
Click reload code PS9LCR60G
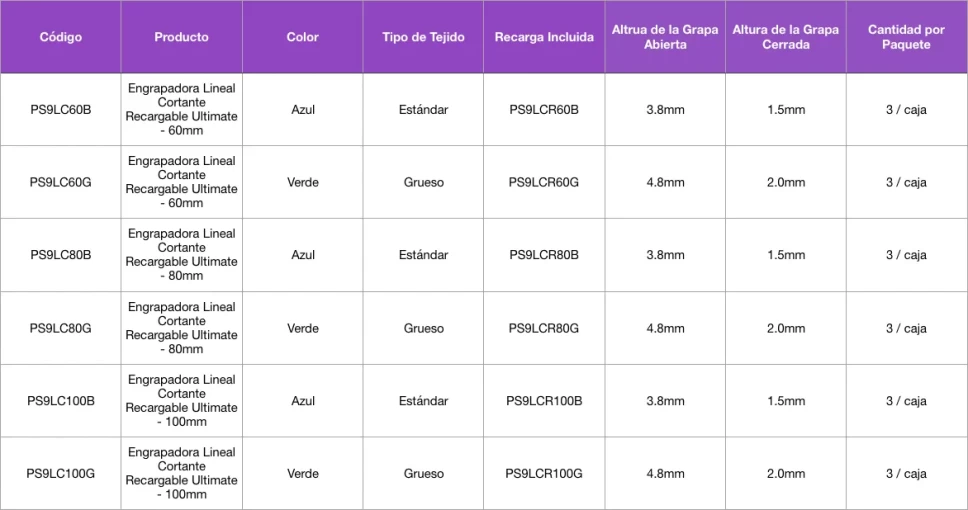point(544,182)
